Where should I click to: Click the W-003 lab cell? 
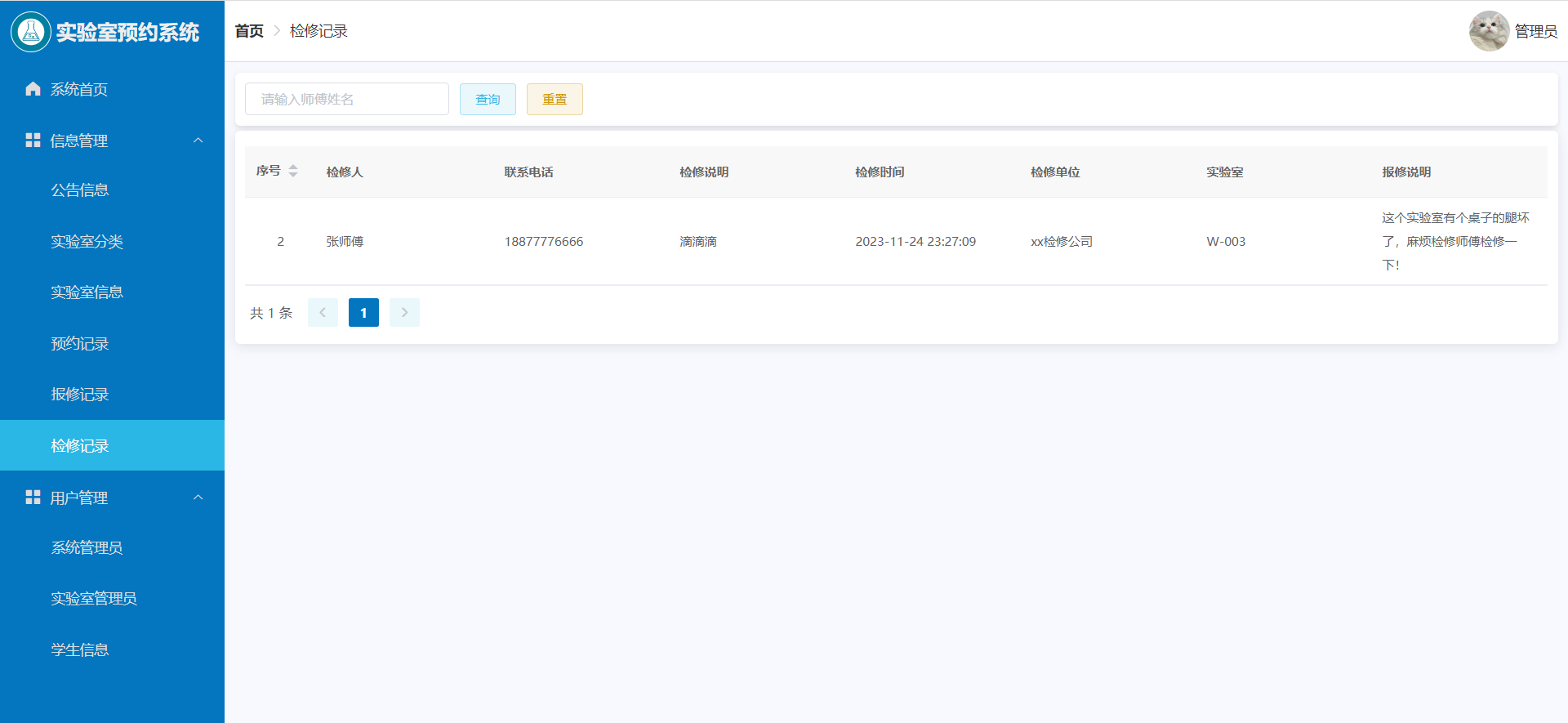pyautogui.click(x=1226, y=241)
